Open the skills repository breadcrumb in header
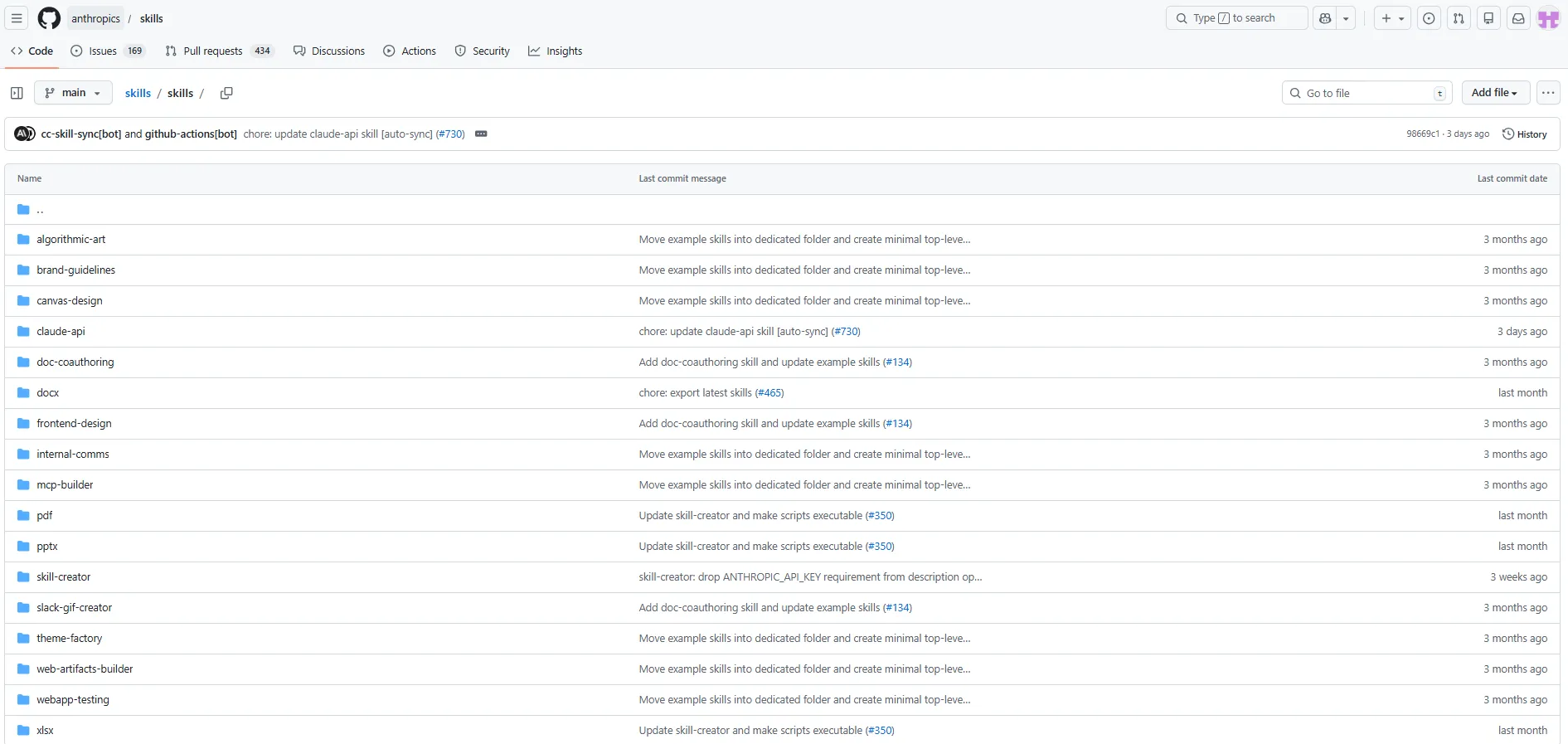The height and width of the screenshot is (744, 1568). click(x=152, y=18)
